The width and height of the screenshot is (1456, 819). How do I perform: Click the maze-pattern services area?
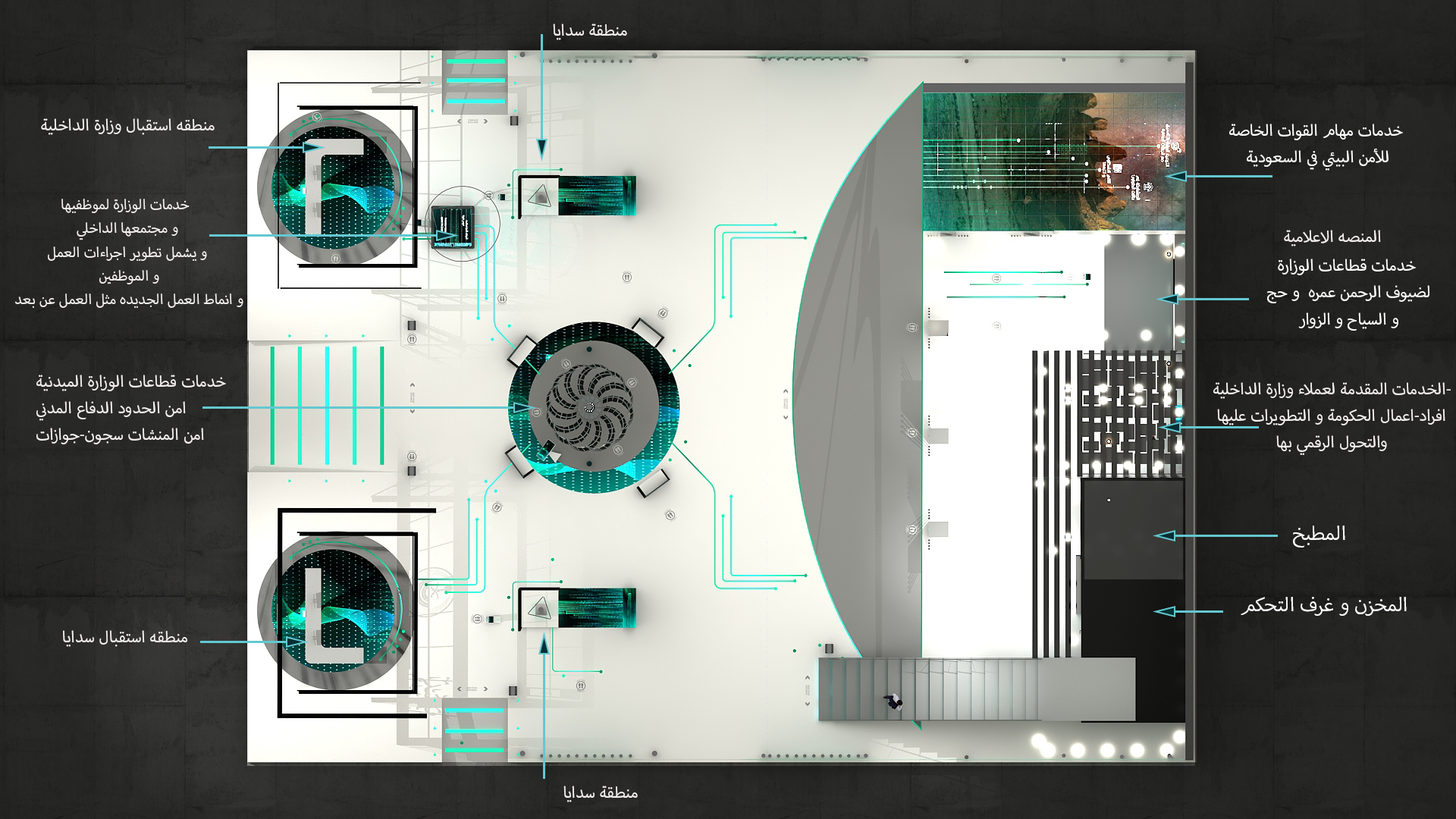(x=1130, y=413)
